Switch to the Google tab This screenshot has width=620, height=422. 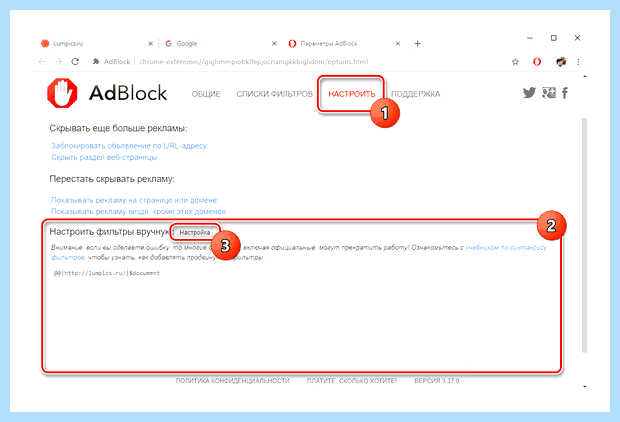[219, 44]
